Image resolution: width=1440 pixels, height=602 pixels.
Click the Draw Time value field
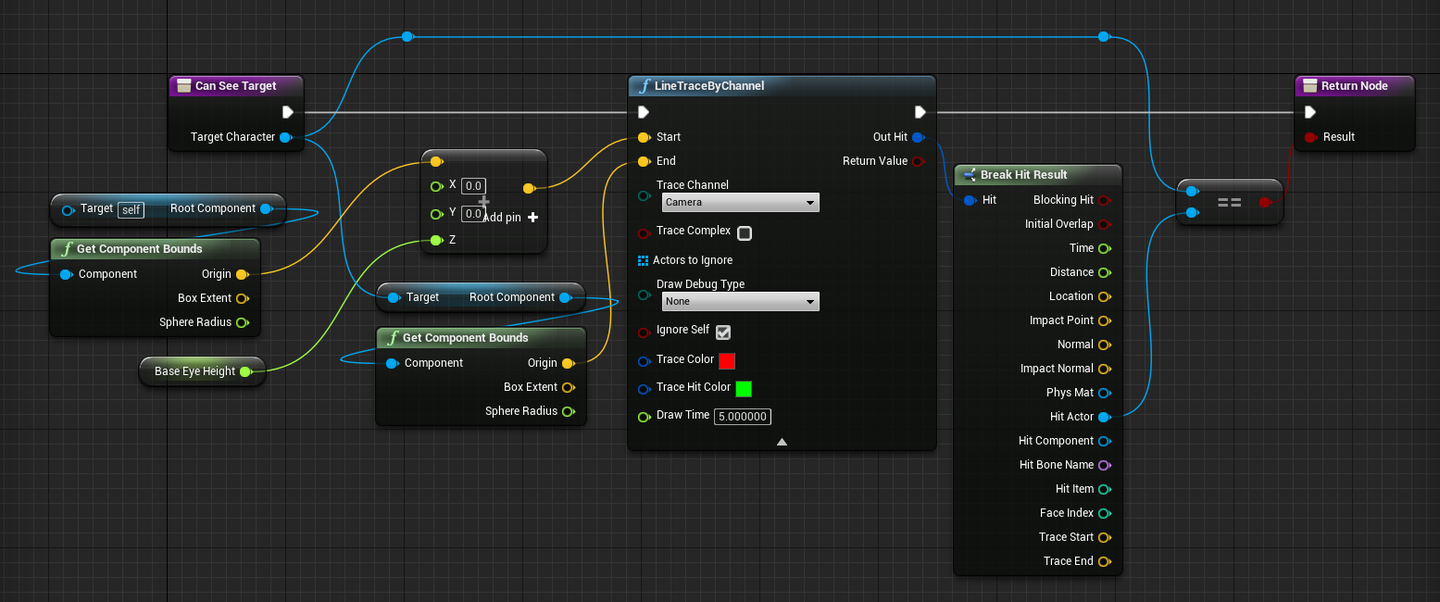point(742,416)
